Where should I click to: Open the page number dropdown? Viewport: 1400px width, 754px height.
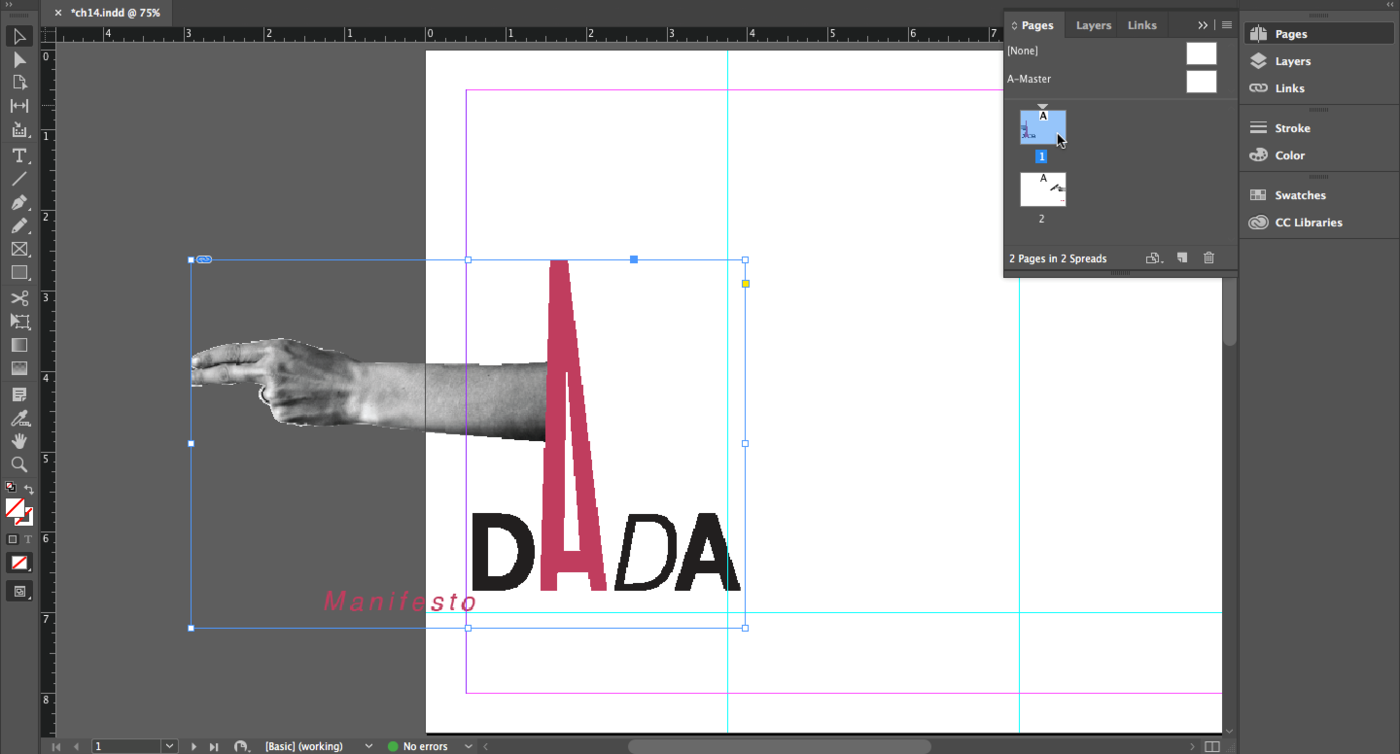point(169,746)
